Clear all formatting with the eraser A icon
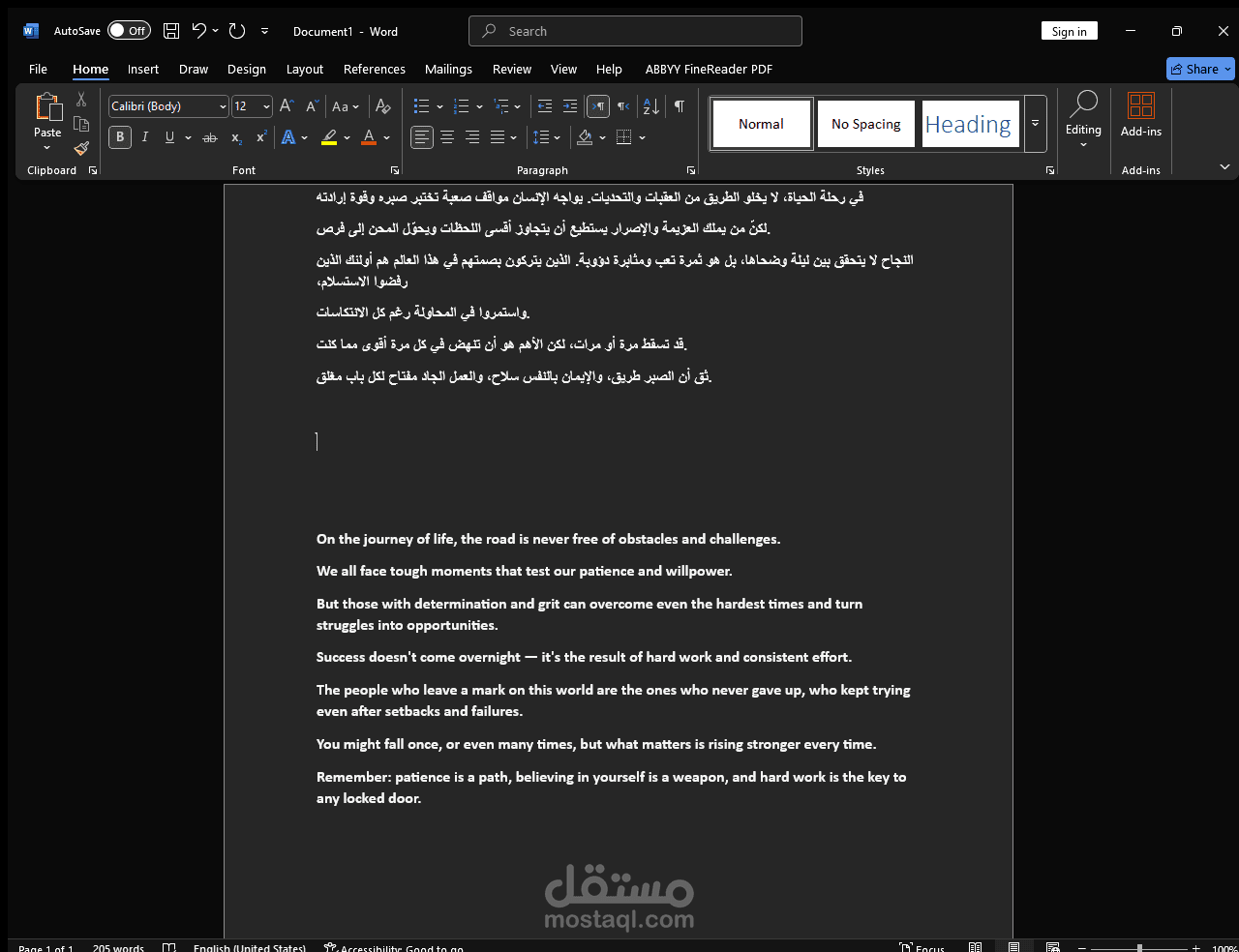This screenshot has width=1239, height=952. 383,106
